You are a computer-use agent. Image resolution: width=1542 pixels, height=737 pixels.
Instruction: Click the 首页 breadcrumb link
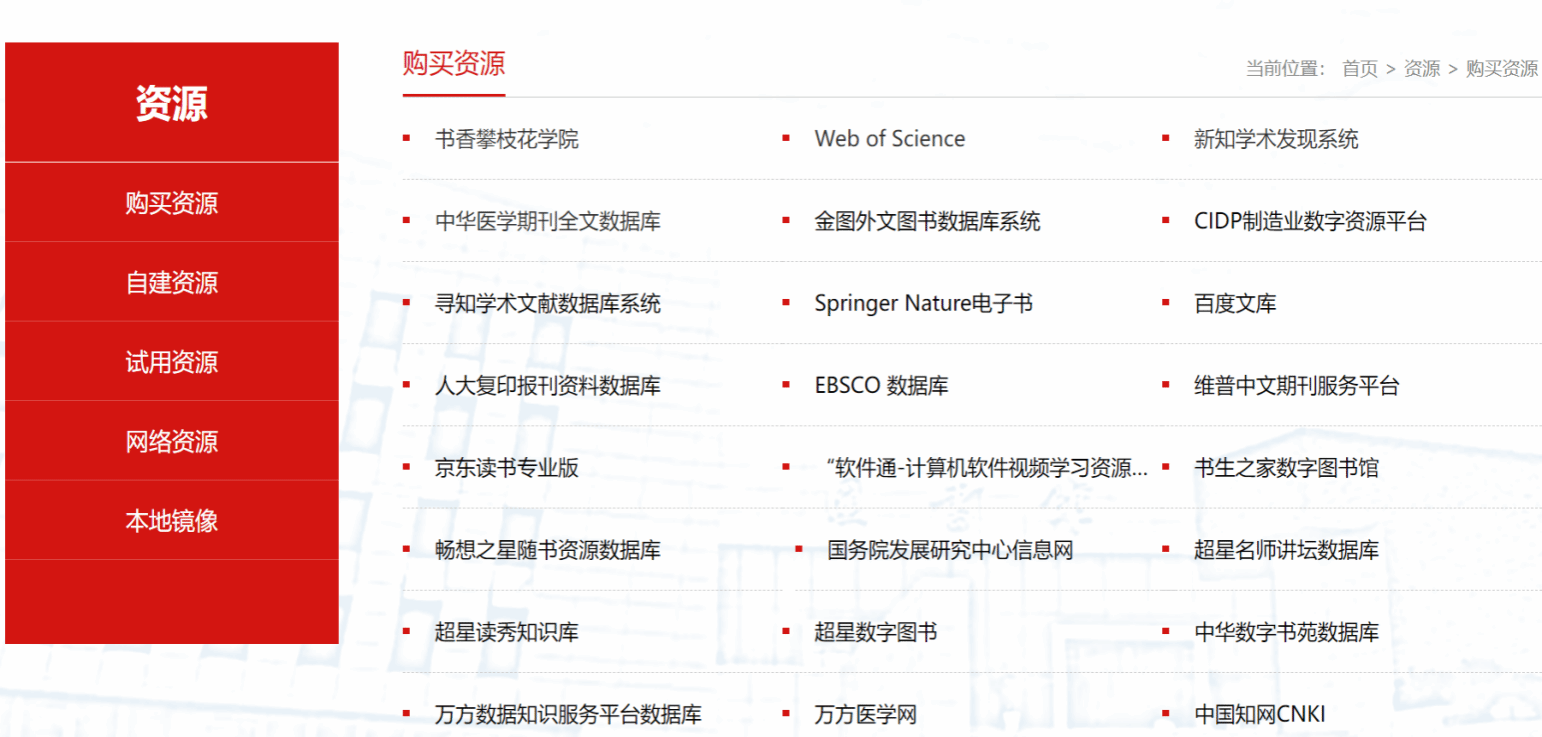[1359, 69]
